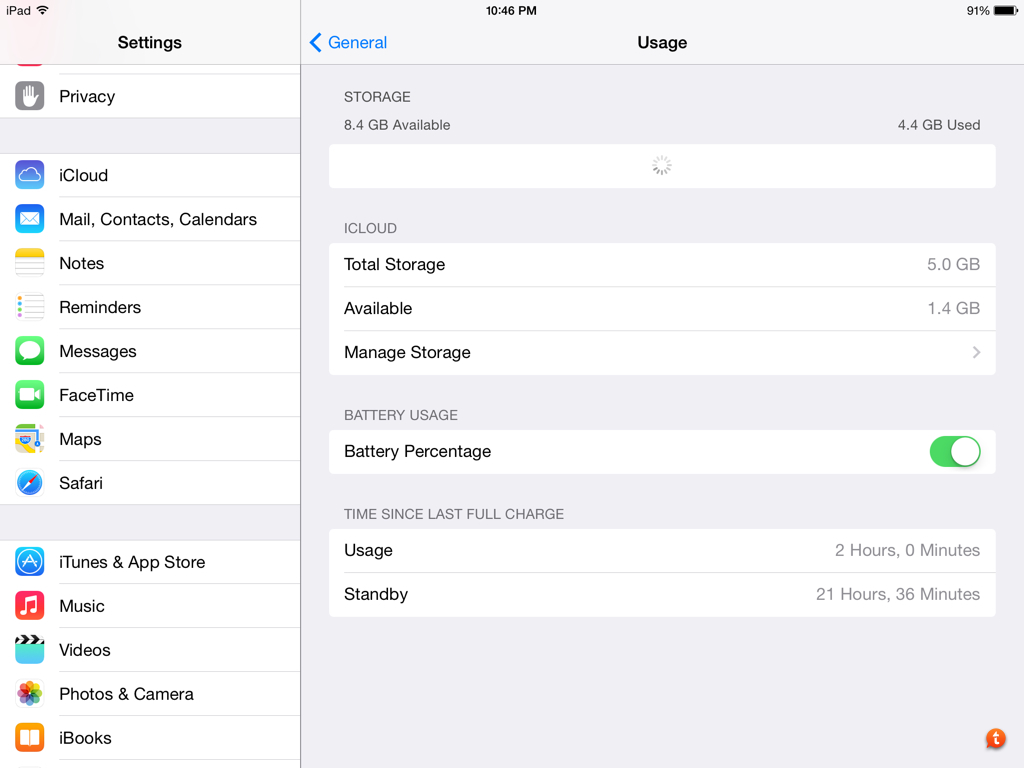Tap the Notes notepad icon
The image size is (1024, 768).
(29, 263)
